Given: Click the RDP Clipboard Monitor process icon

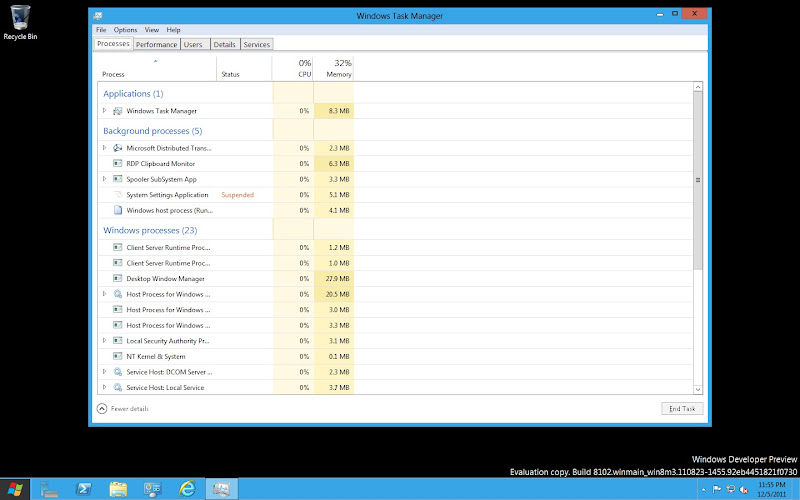Looking at the screenshot, I should tap(118, 163).
